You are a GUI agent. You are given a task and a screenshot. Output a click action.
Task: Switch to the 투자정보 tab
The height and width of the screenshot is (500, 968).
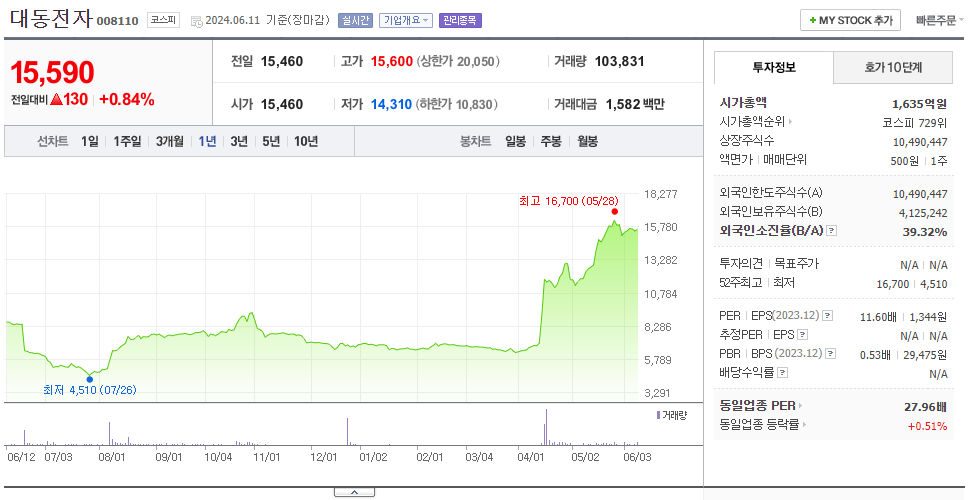pyautogui.click(x=774, y=67)
